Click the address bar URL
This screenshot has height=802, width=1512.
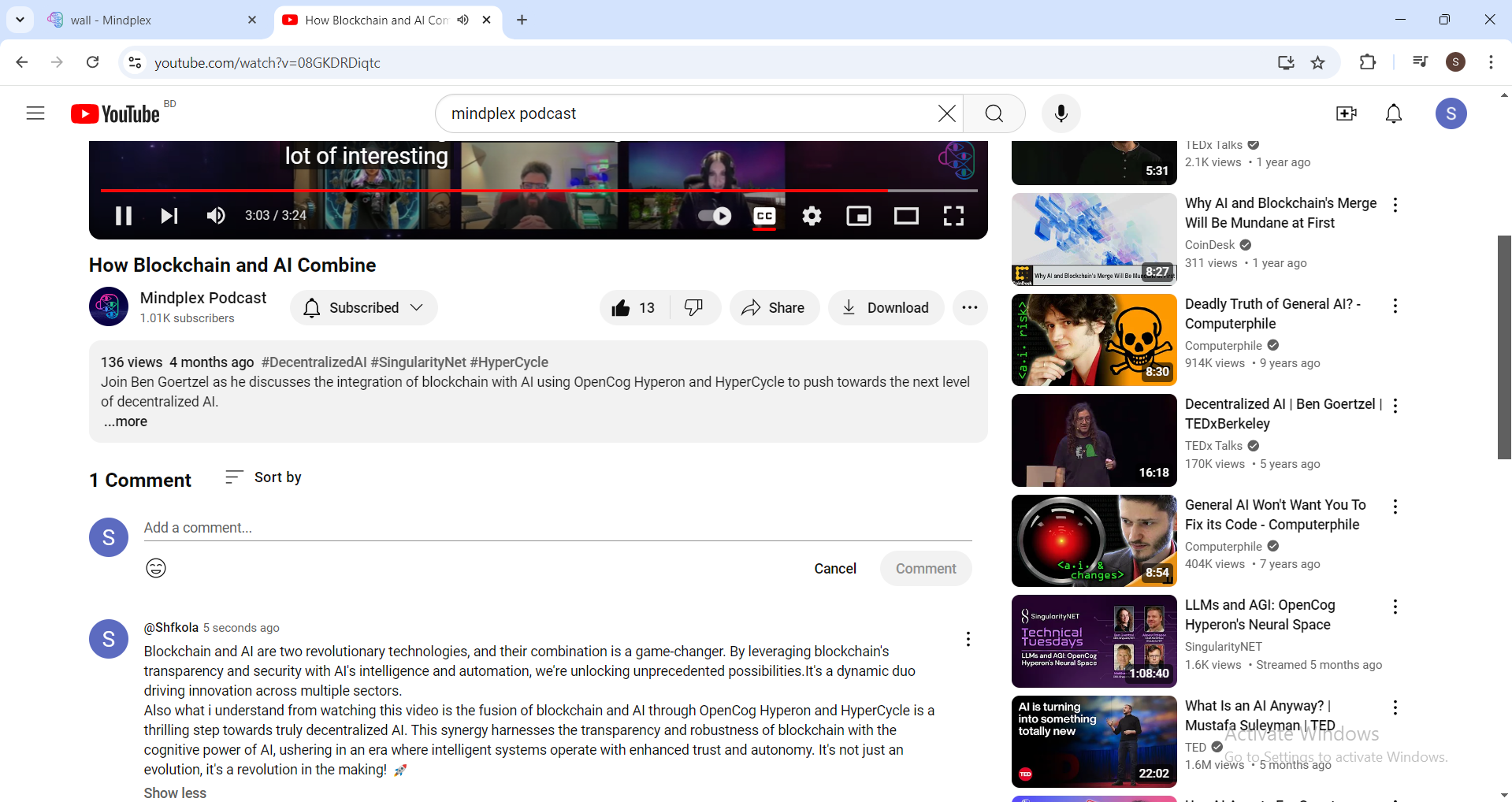click(x=267, y=63)
